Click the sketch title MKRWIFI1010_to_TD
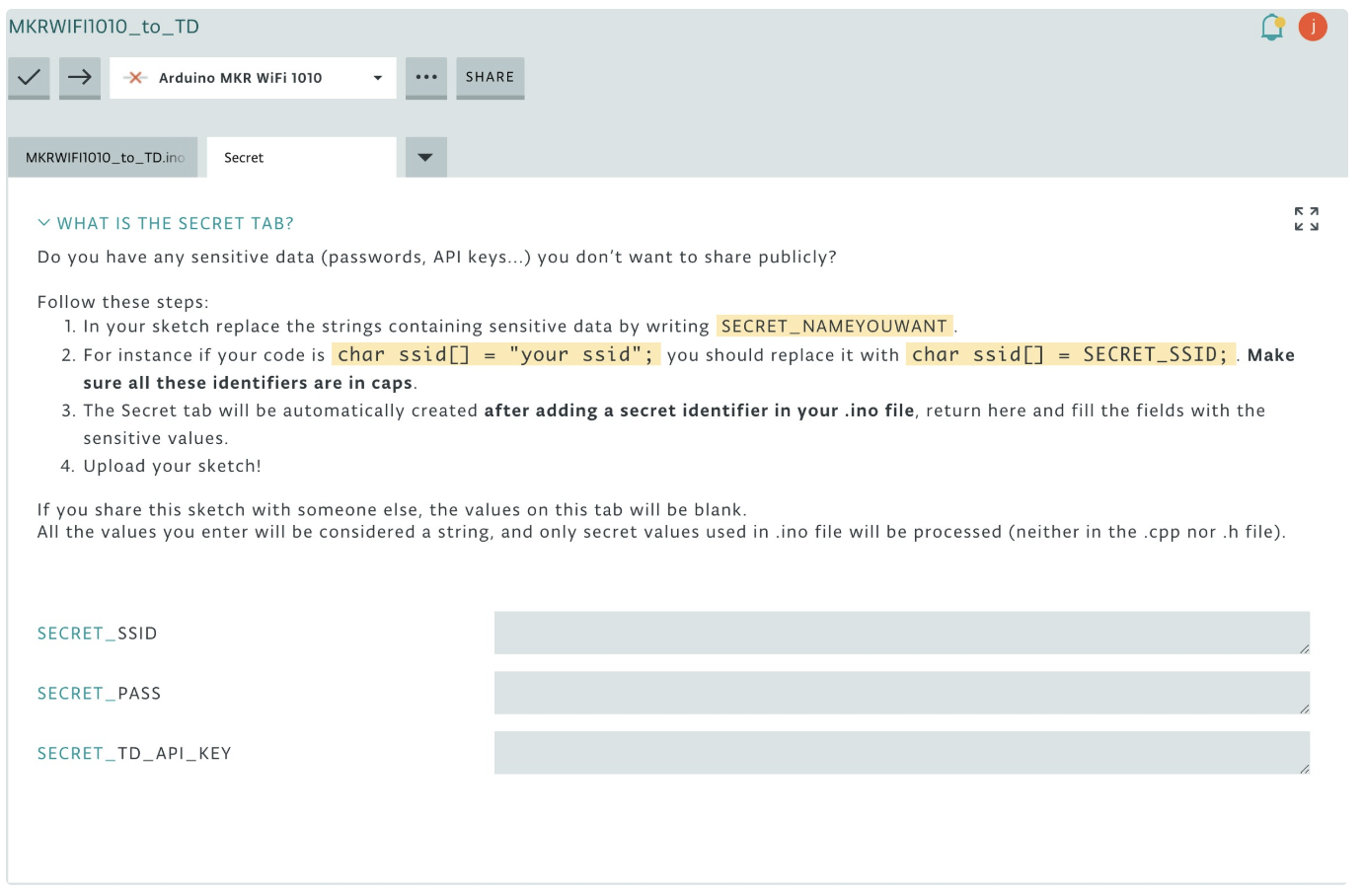Screen dimensions: 1364x896 [104, 27]
